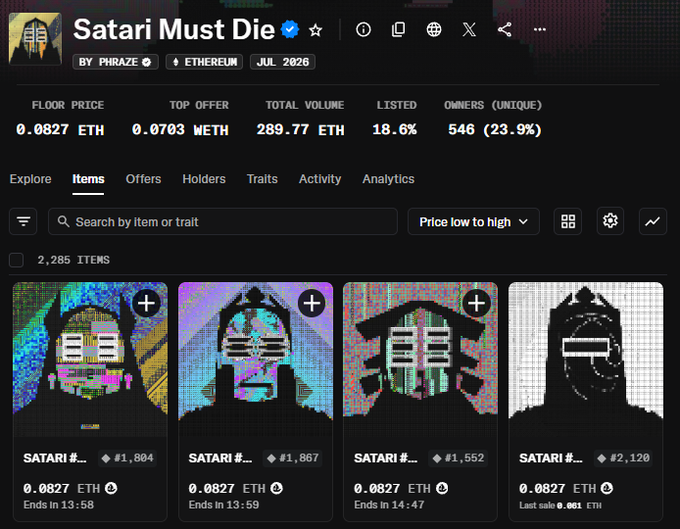Click the ETHEREUM chain badge
Image resolution: width=680 pixels, height=529 pixels.
coord(204,62)
